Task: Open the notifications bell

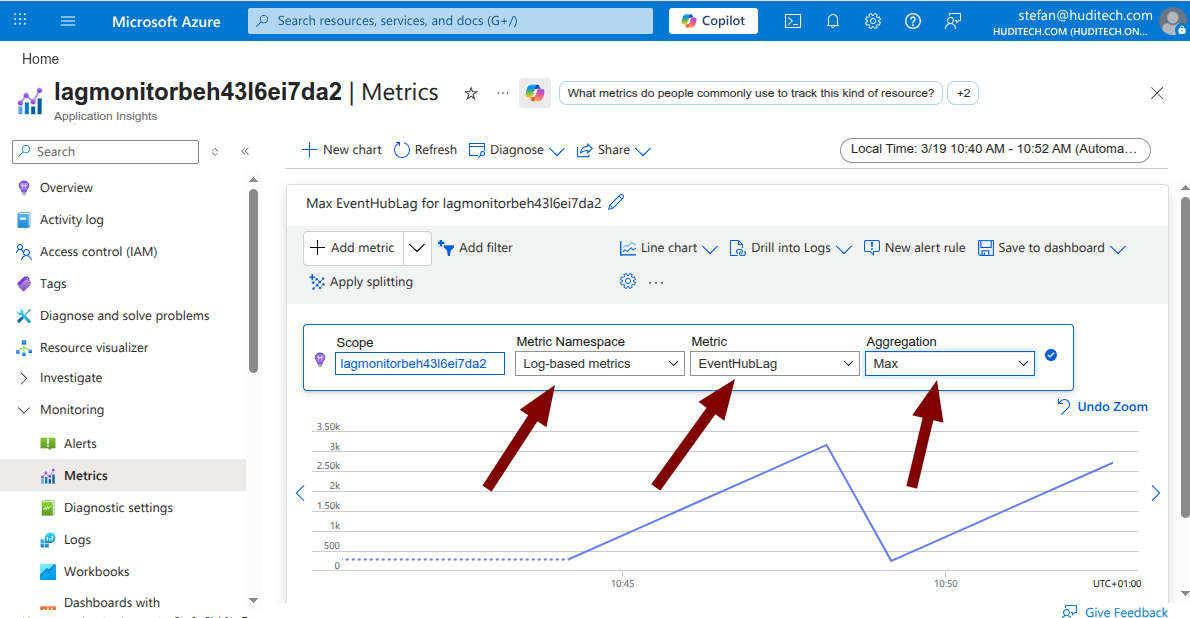Action: (x=833, y=20)
